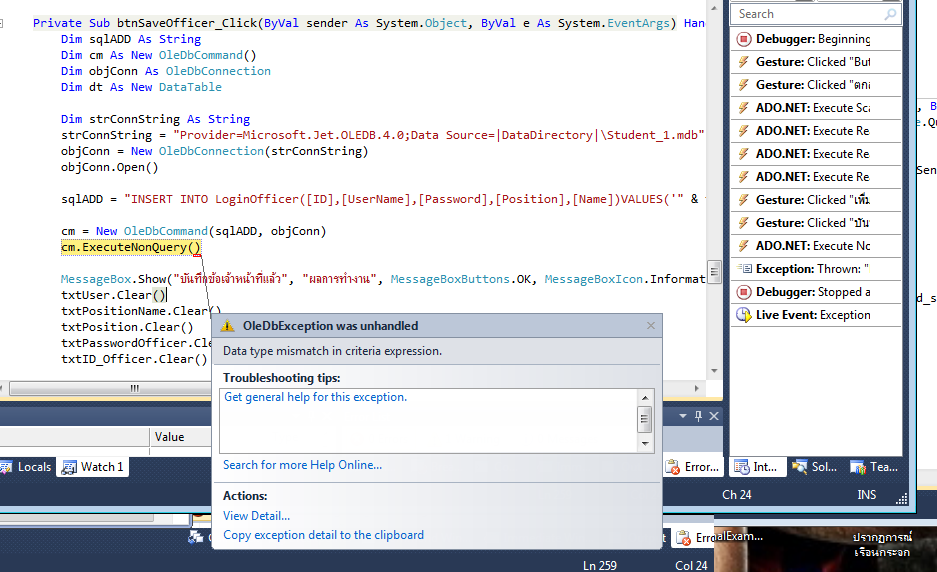Click the warning icon in exception dialog
This screenshot has height=572, width=937.
[x=228, y=326]
